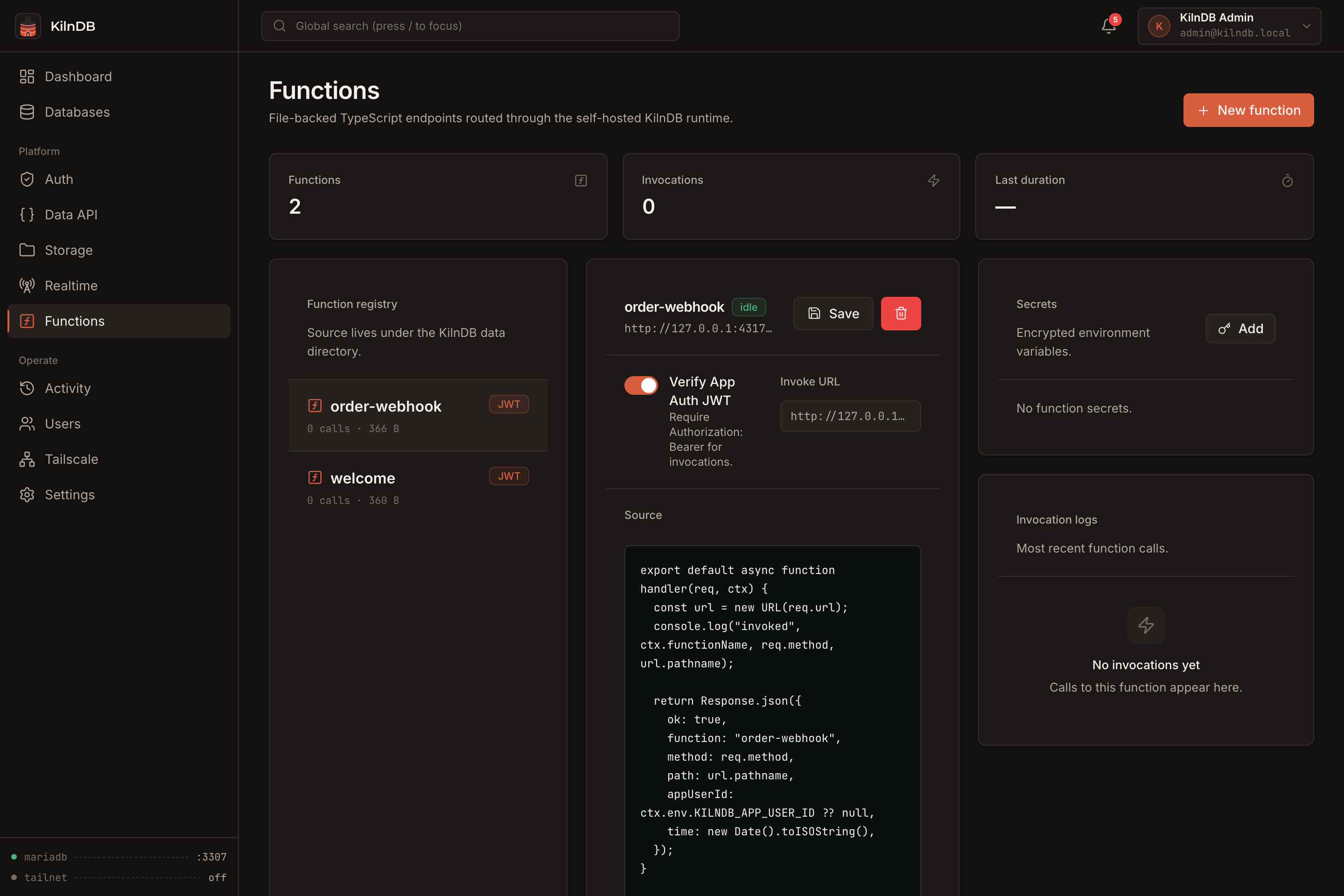This screenshot has width=1344, height=896.
Task: Click the JWT badge on welcome row
Action: tap(509, 476)
